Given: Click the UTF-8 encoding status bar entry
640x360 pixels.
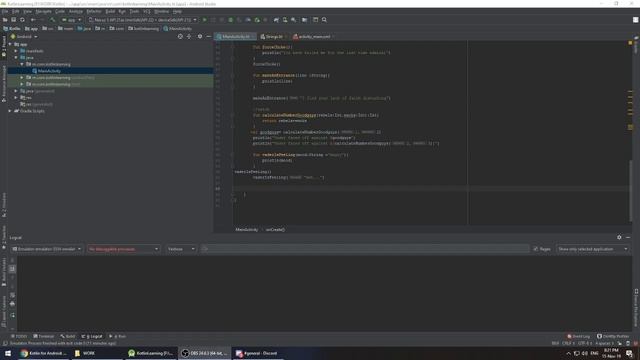Looking at the screenshot, I should (585, 343).
